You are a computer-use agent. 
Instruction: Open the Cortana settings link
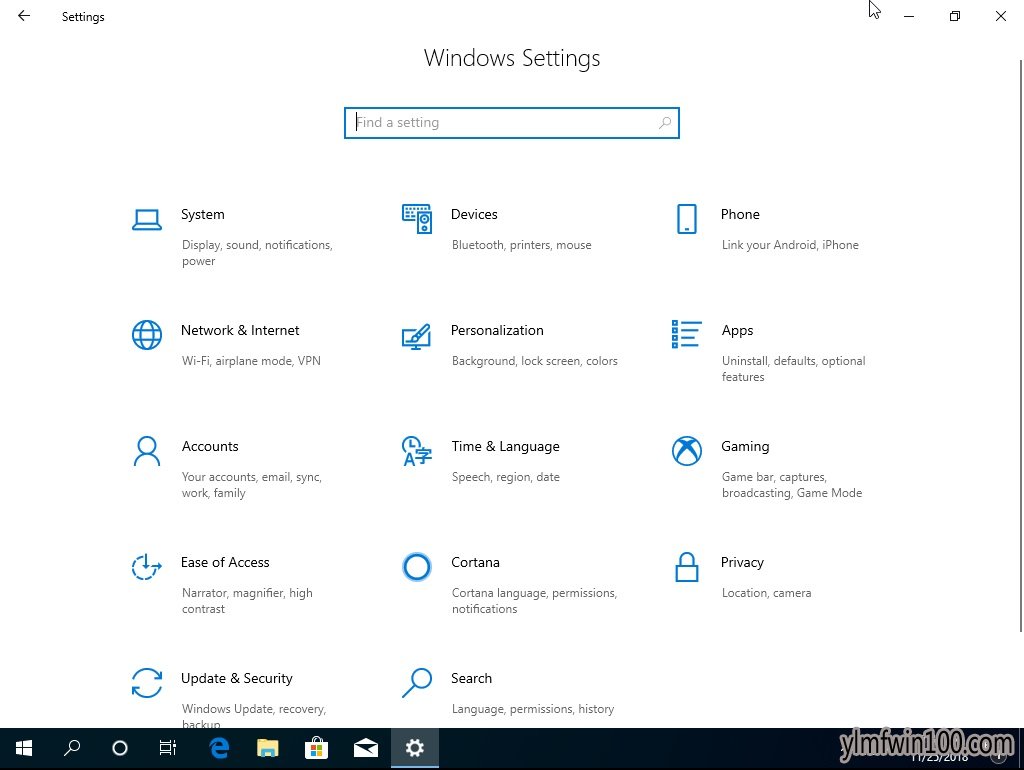(x=475, y=562)
